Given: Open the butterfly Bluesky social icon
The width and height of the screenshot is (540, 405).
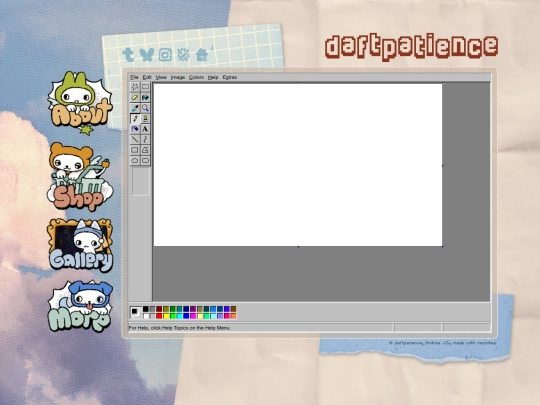Looking at the screenshot, I should 147,54.
